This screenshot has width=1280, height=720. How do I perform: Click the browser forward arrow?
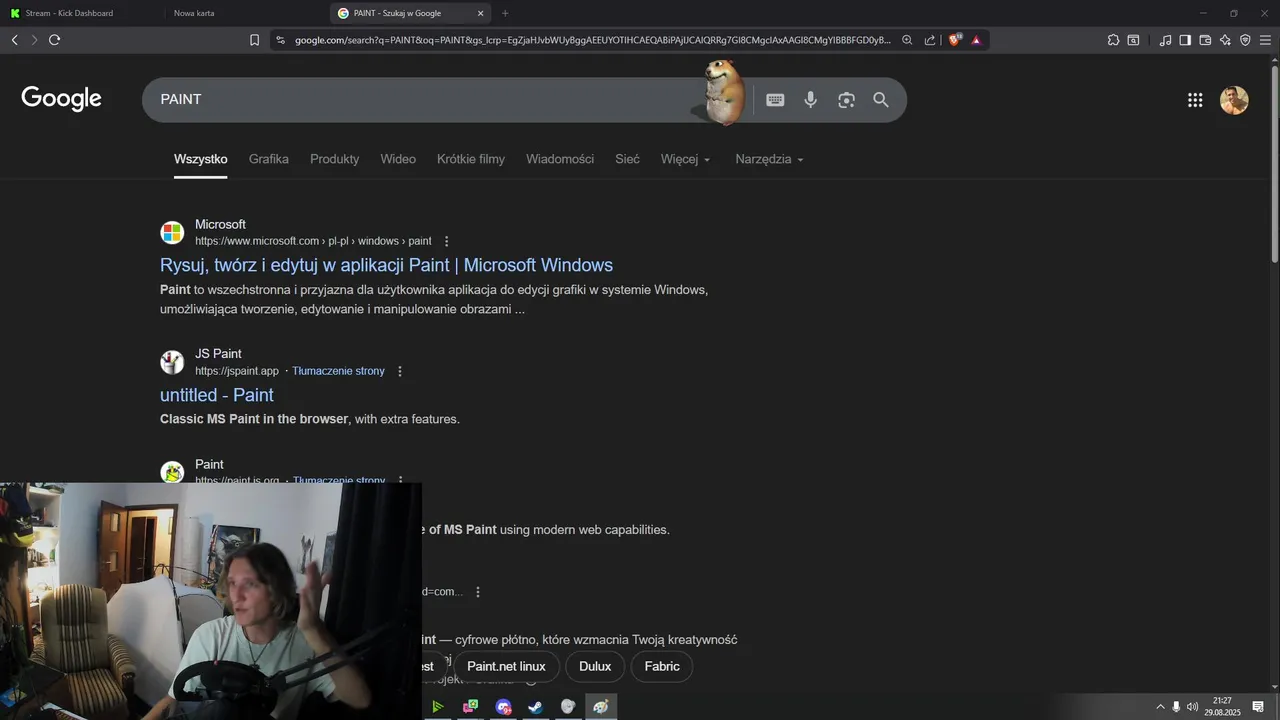(x=34, y=40)
